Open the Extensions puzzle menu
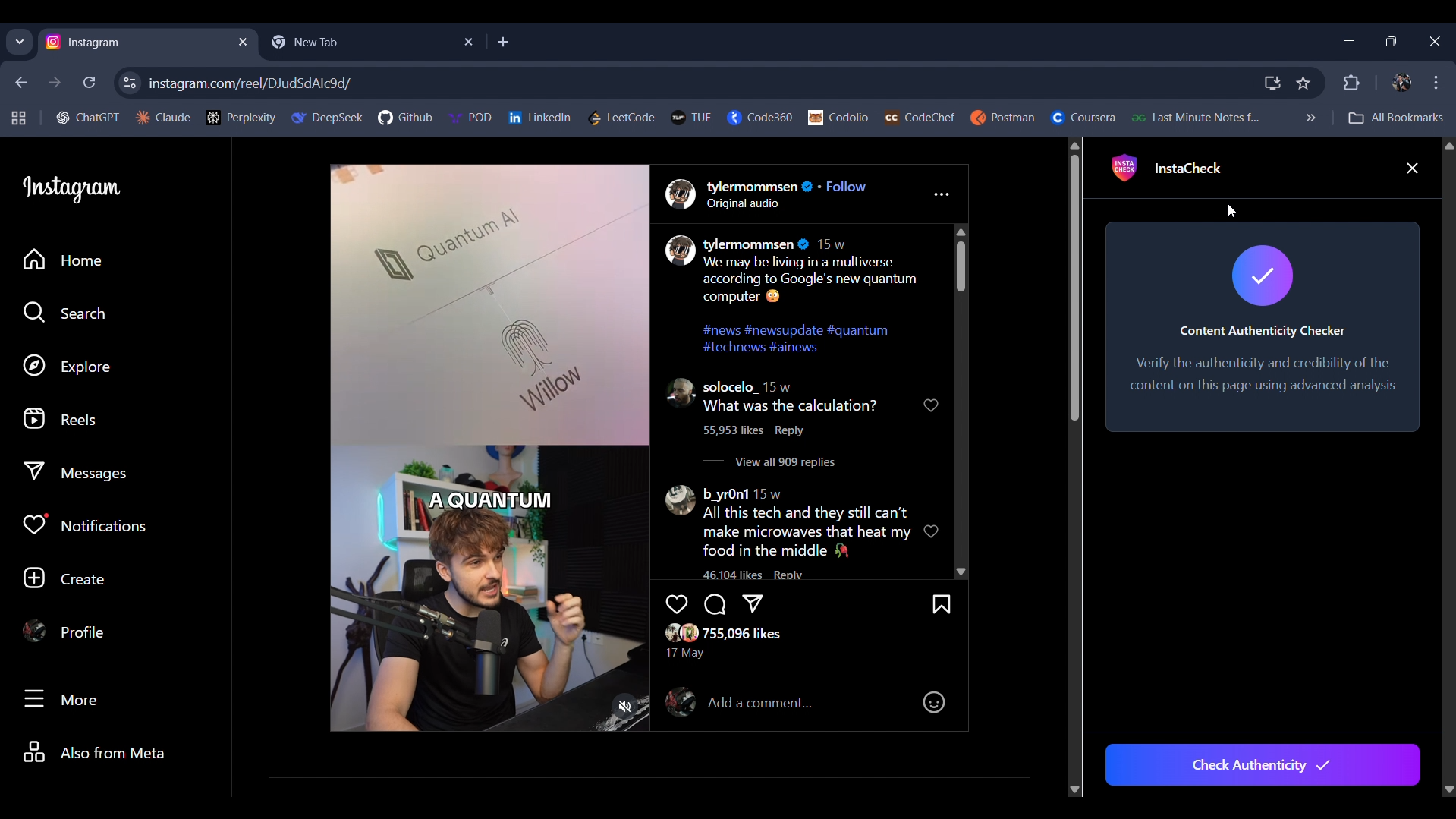 1351,83
